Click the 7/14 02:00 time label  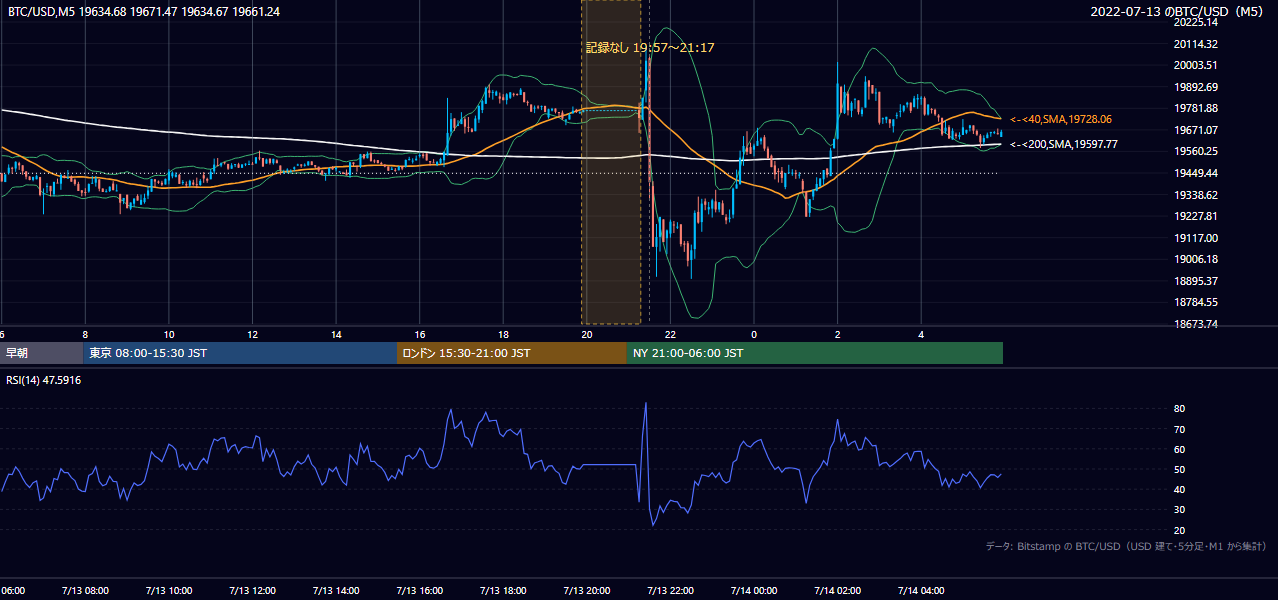pos(837,591)
